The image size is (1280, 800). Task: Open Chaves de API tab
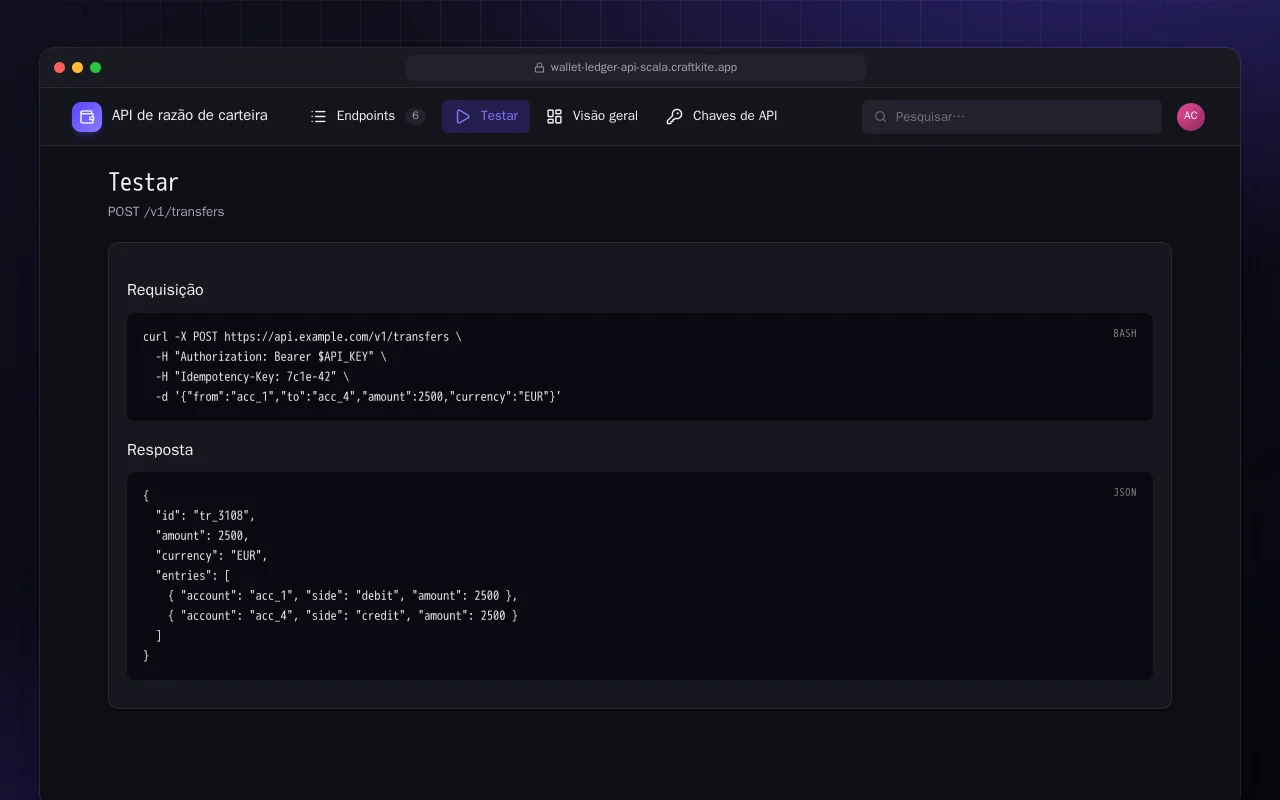coord(722,116)
